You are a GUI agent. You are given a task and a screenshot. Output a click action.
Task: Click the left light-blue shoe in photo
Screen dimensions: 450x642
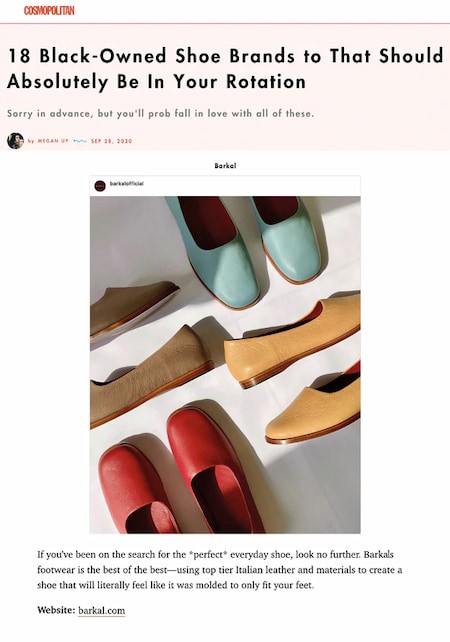tap(215, 250)
